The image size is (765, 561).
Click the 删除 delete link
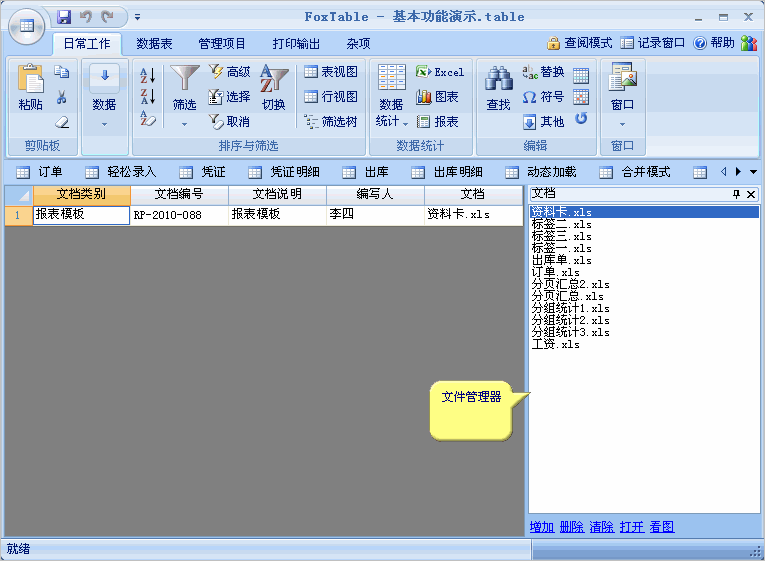pyautogui.click(x=572, y=527)
